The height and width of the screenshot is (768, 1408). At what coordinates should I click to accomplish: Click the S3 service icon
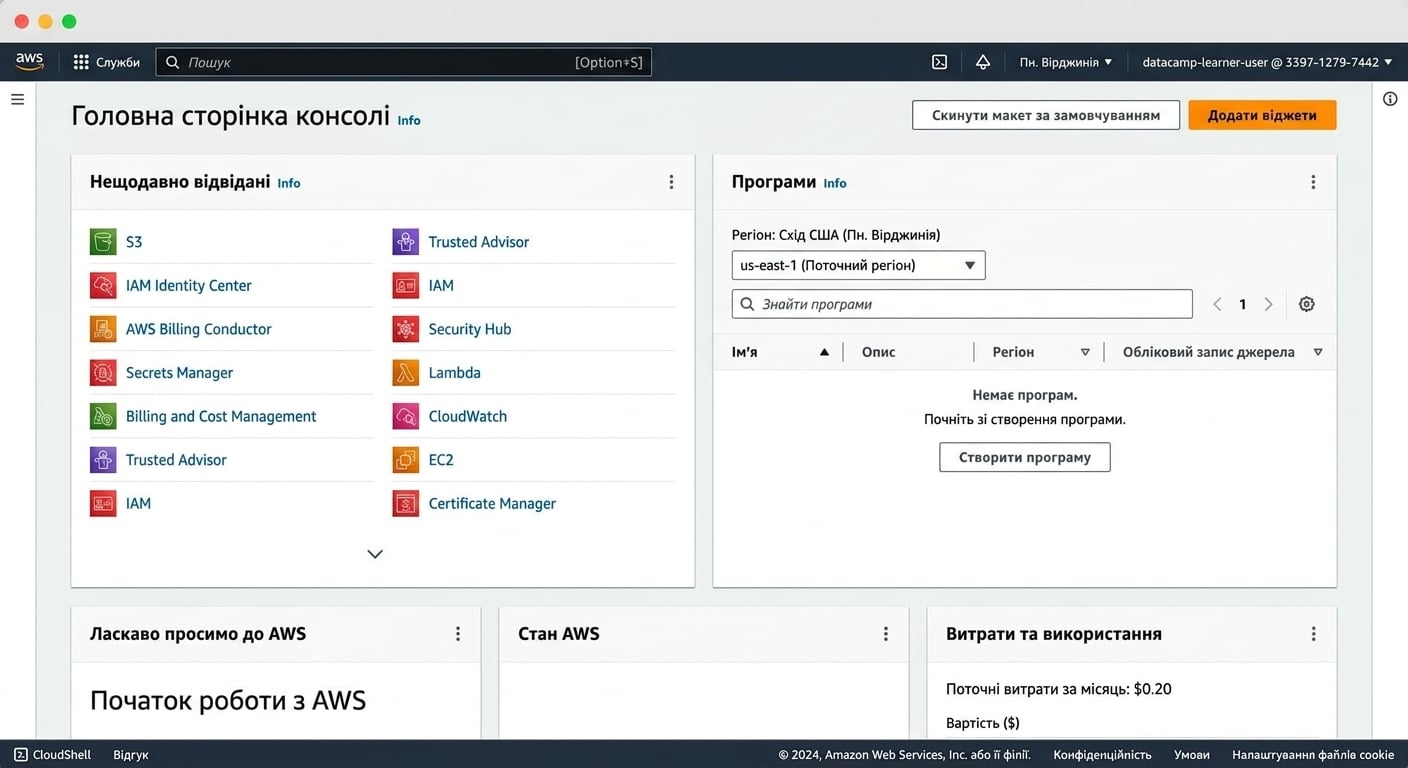102,242
